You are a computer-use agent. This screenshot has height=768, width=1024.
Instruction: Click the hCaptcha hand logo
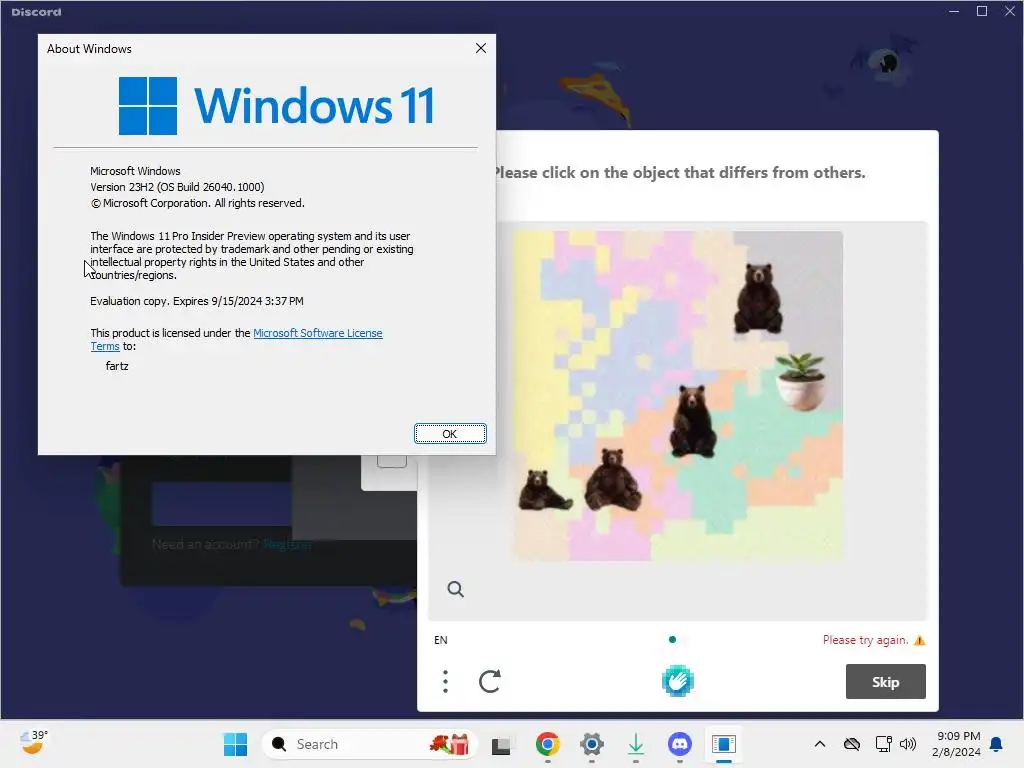677,681
